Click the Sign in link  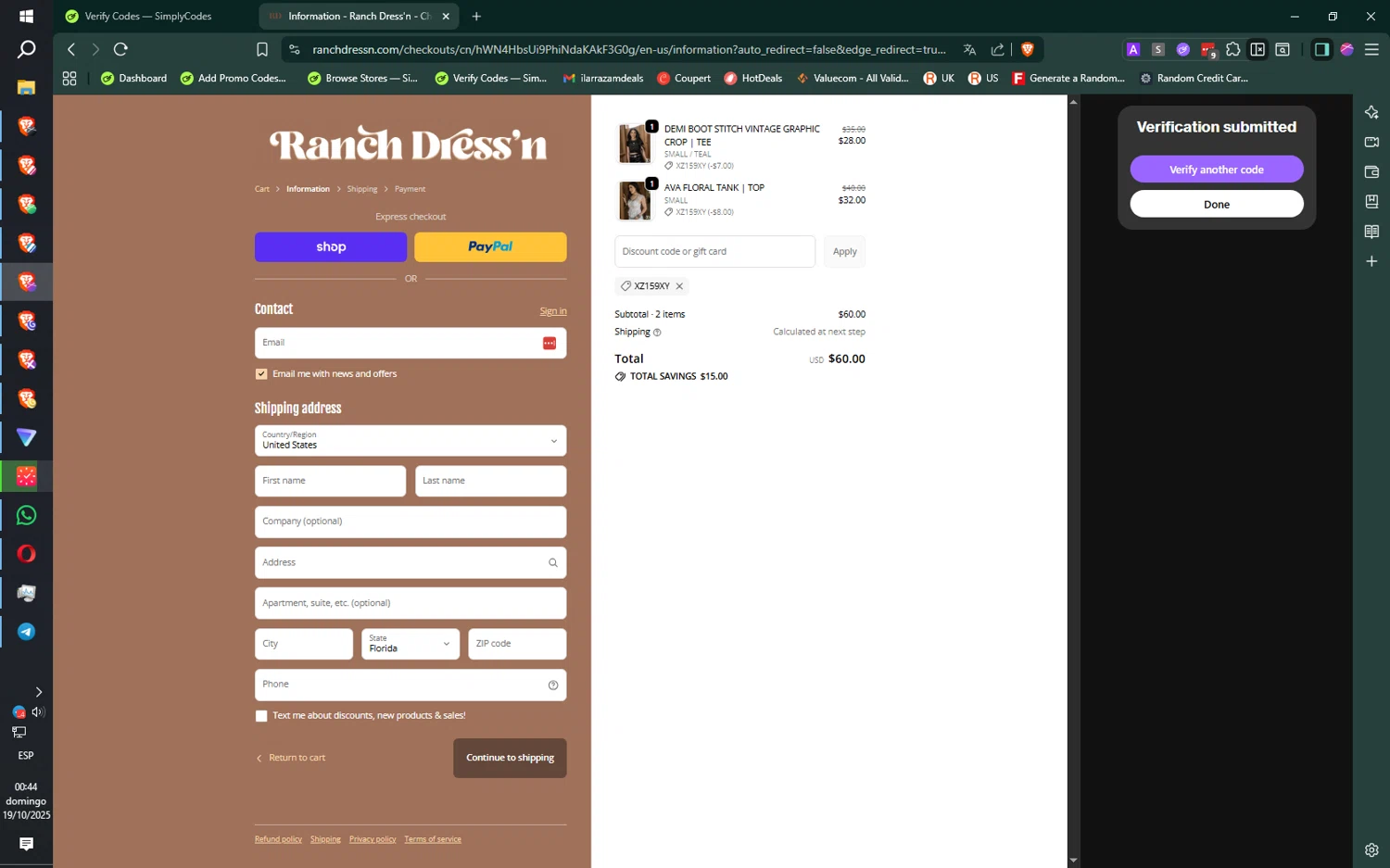(x=553, y=311)
